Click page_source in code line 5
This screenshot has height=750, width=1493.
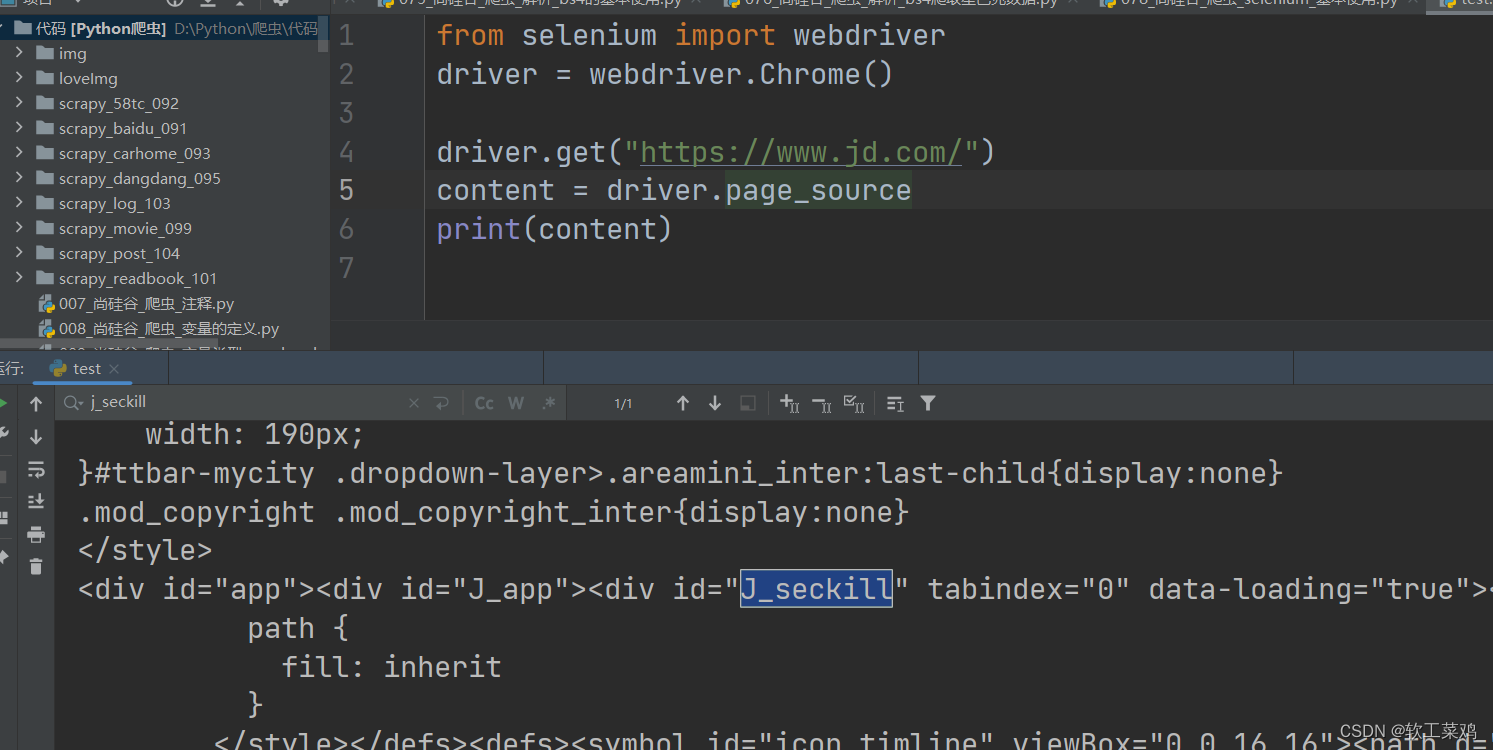point(818,190)
